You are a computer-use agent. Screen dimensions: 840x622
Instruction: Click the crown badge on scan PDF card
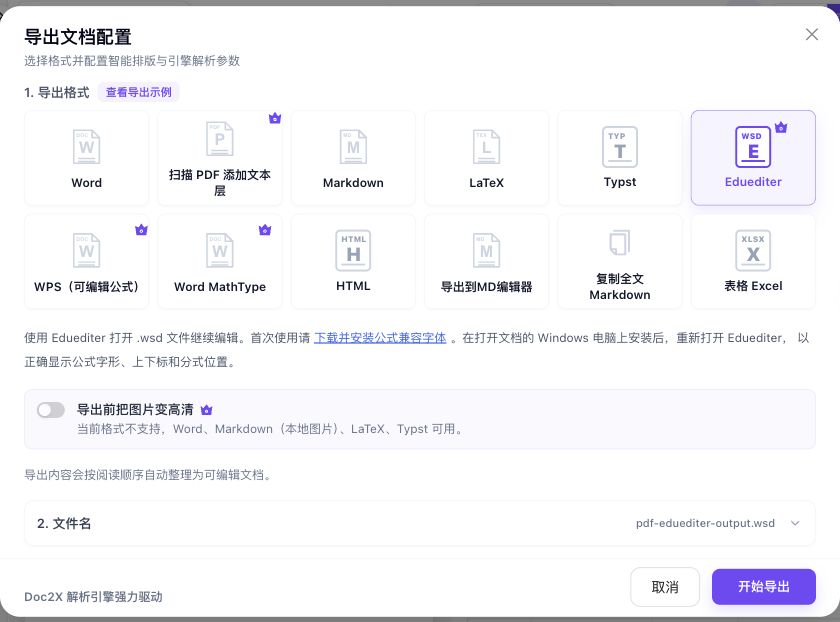click(x=275, y=118)
